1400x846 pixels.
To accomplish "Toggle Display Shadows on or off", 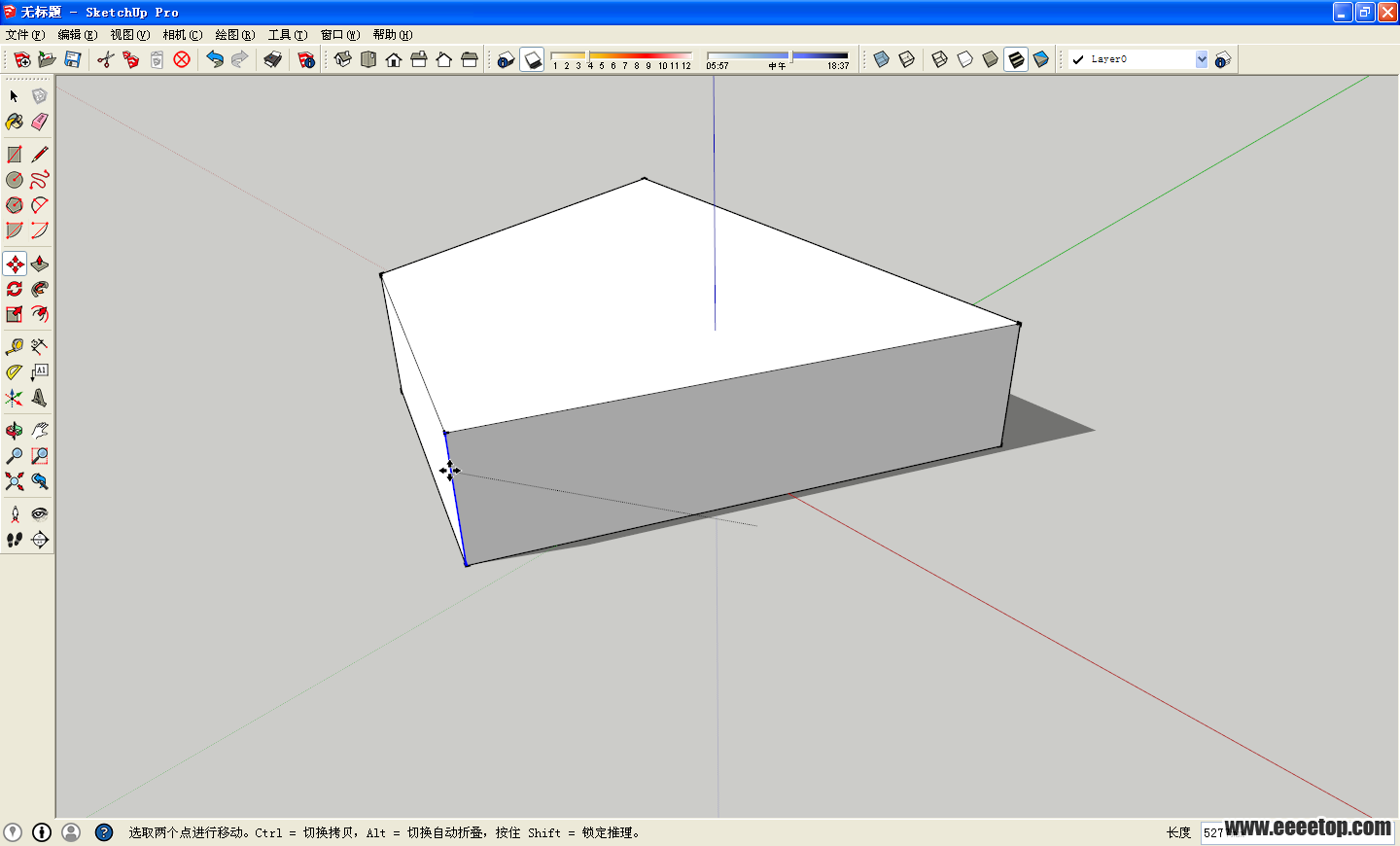I will [532, 59].
